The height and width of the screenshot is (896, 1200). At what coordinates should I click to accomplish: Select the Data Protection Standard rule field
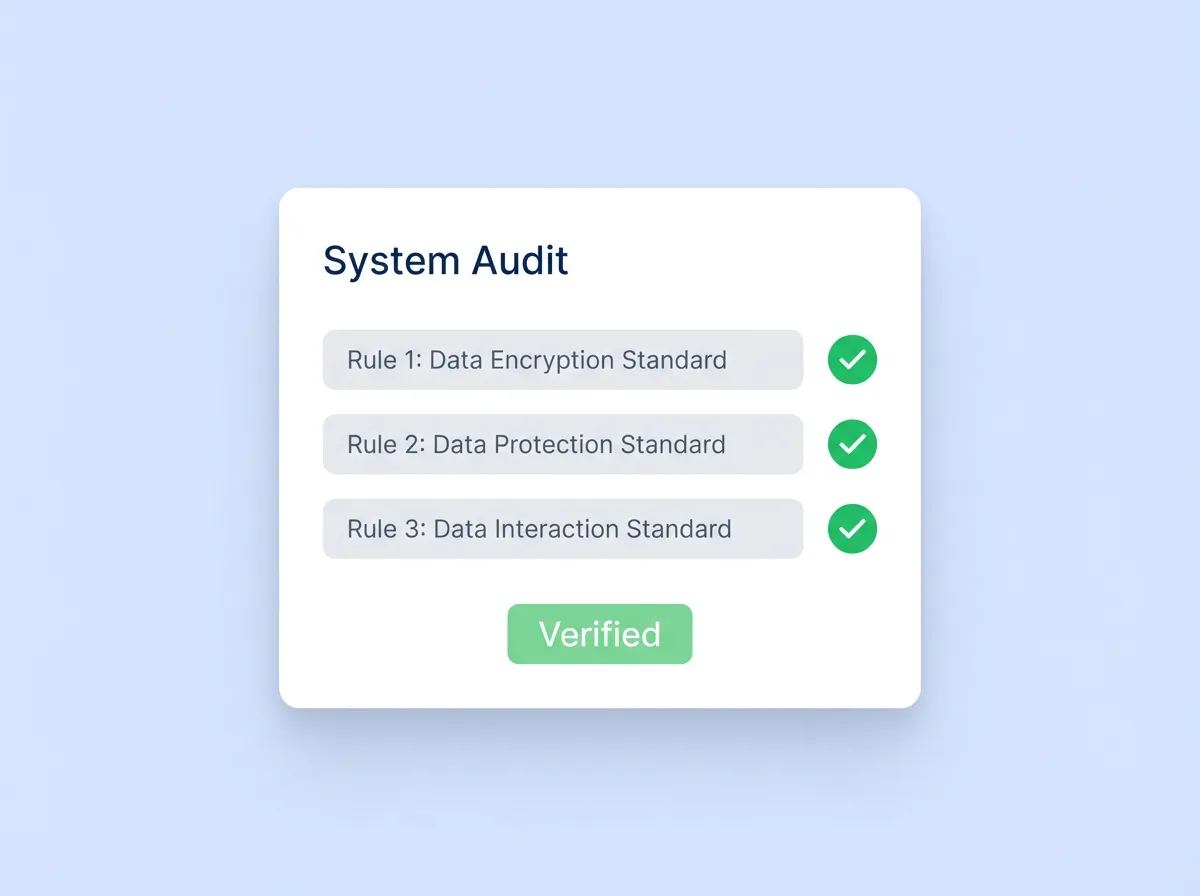[x=562, y=444]
